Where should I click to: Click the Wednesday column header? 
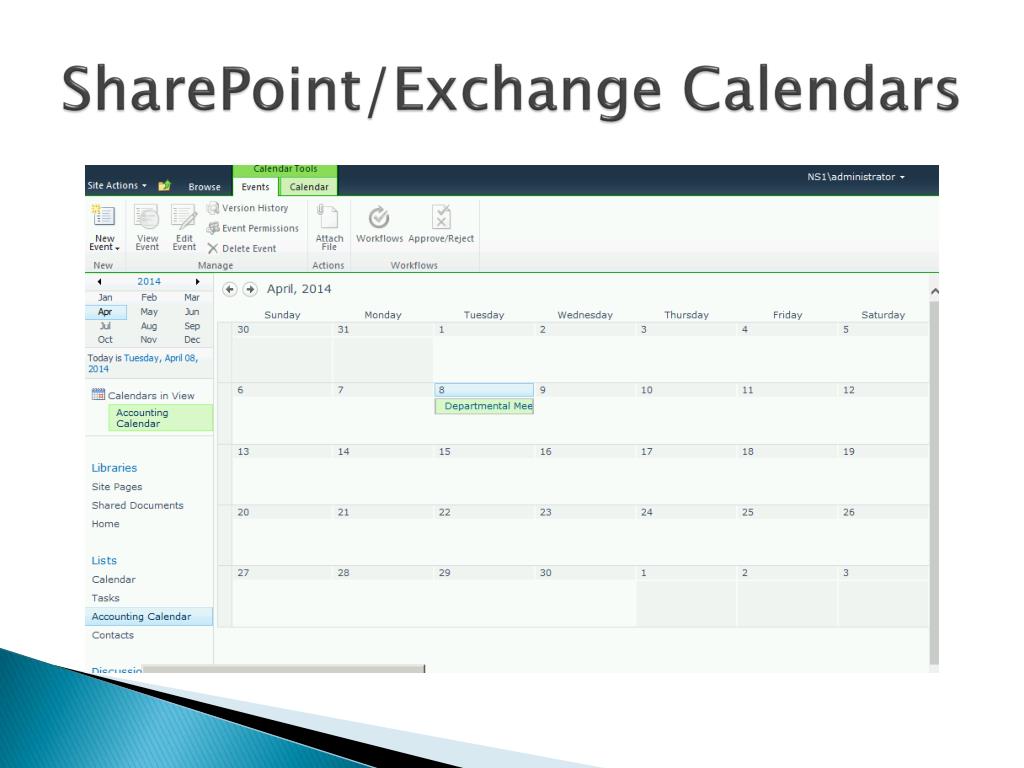click(585, 315)
